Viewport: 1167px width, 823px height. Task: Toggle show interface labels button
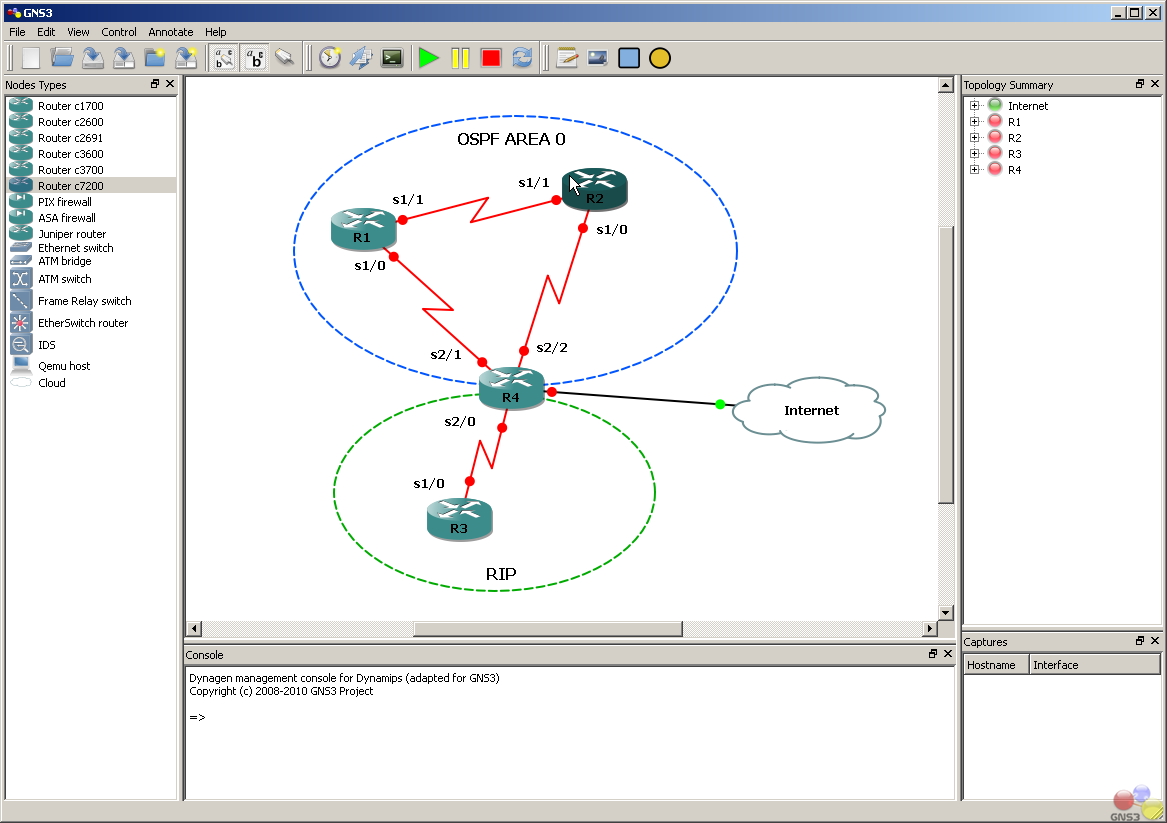coord(224,58)
